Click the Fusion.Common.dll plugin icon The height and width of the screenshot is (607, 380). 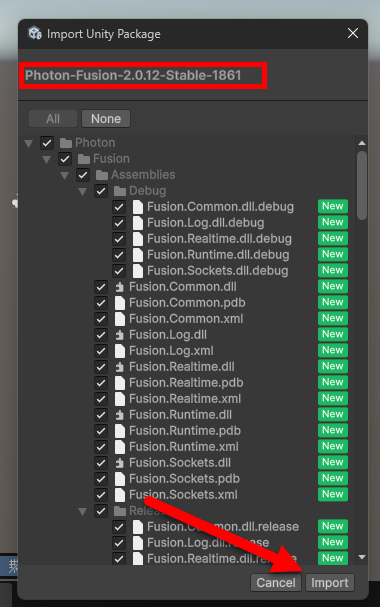pos(120,287)
